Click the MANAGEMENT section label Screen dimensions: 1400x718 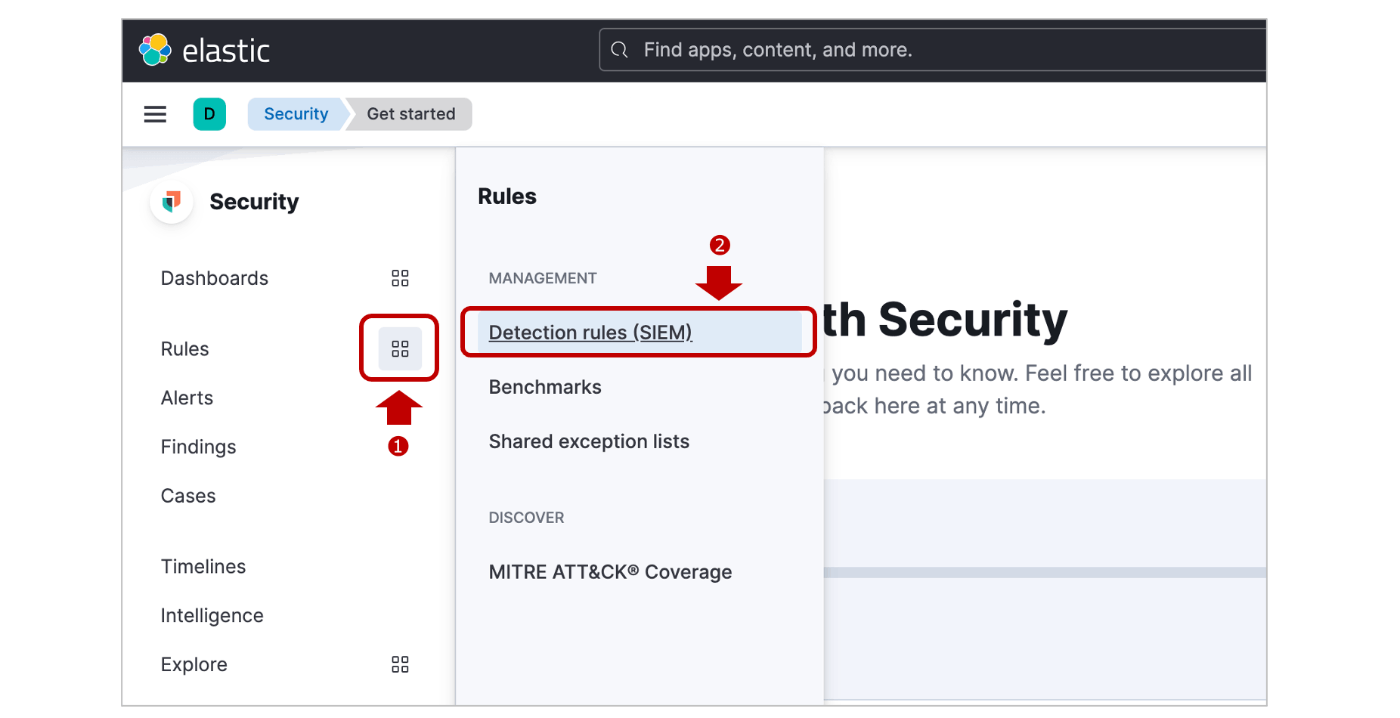coord(543,278)
